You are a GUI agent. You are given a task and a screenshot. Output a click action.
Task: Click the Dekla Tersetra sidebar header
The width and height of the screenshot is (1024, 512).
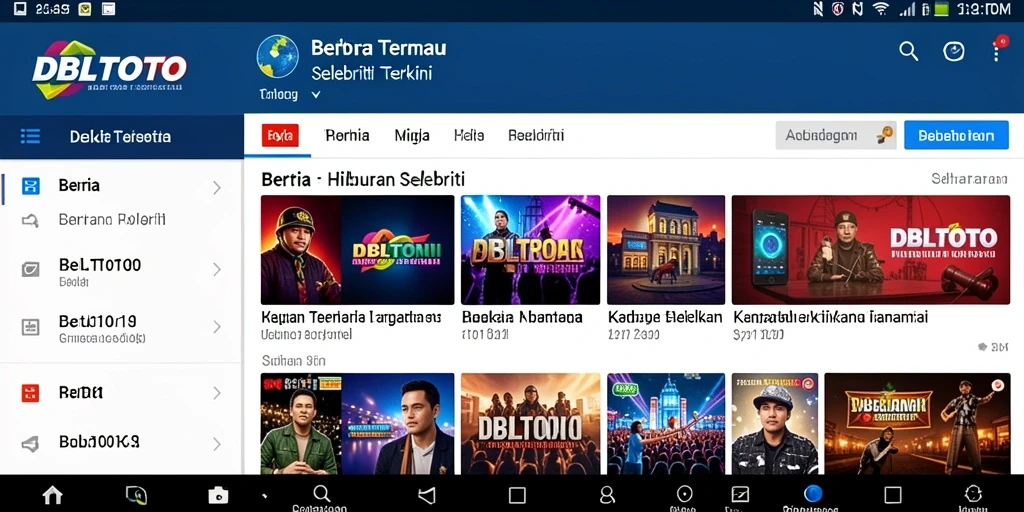120,136
